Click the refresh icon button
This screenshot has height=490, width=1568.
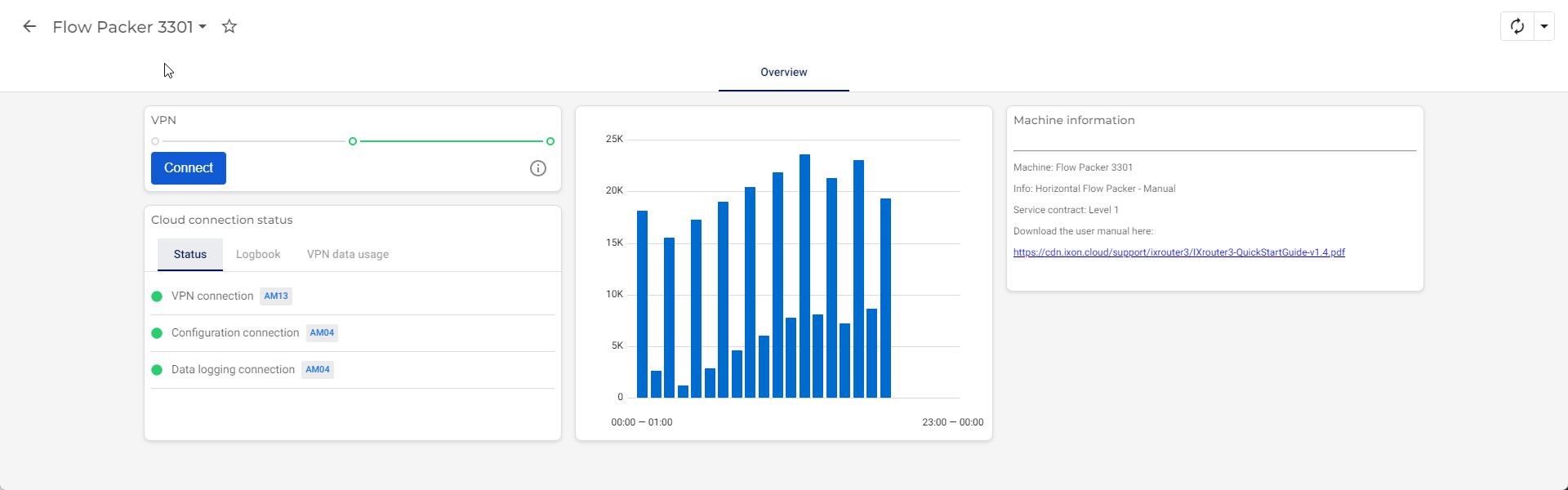tap(1517, 26)
